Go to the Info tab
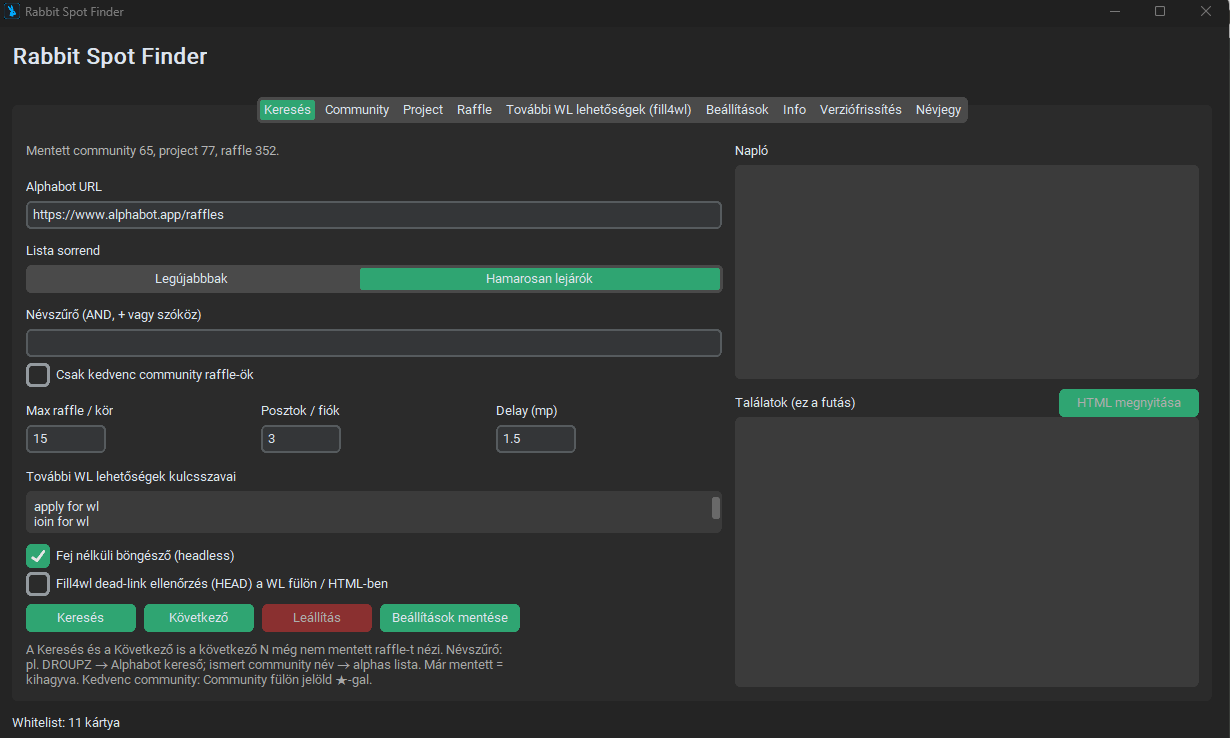 (794, 110)
